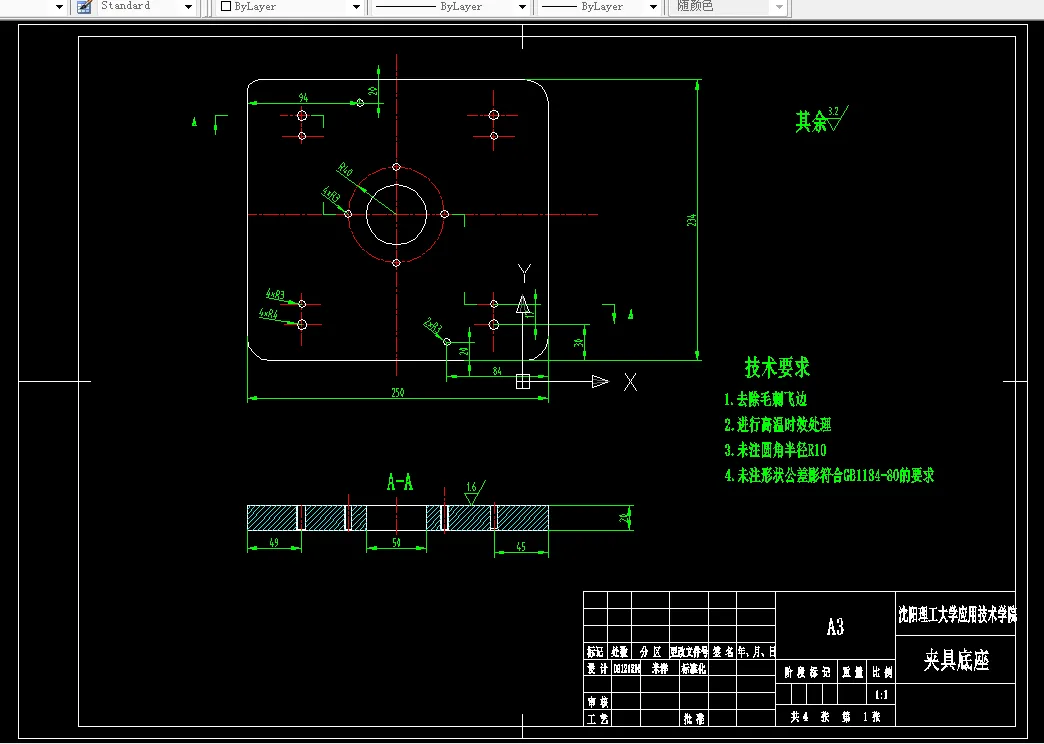Open the ByLayer lineweight dropdown

pos(653,7)
